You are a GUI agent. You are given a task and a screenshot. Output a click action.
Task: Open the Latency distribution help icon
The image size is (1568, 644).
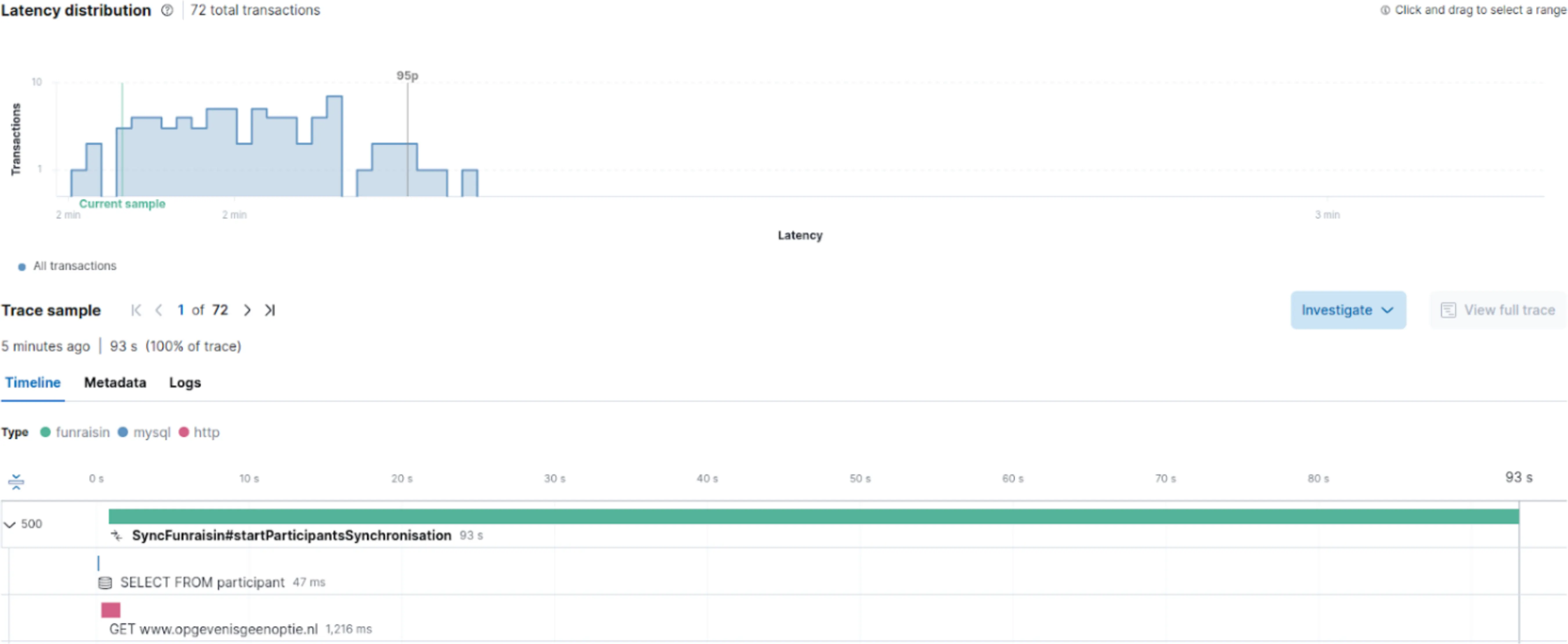click(167, 10)
